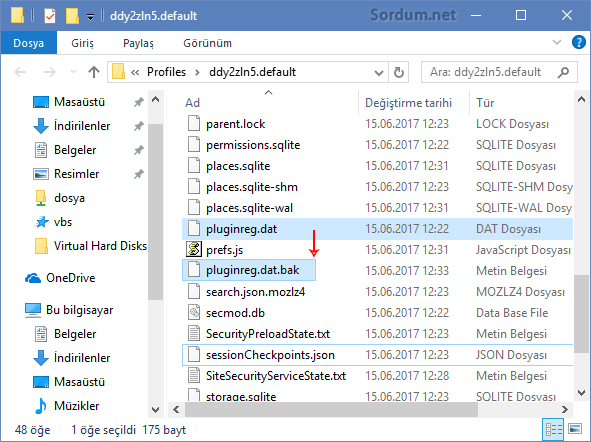Click horizontal scrollbar left arrow

pos(176,410)
